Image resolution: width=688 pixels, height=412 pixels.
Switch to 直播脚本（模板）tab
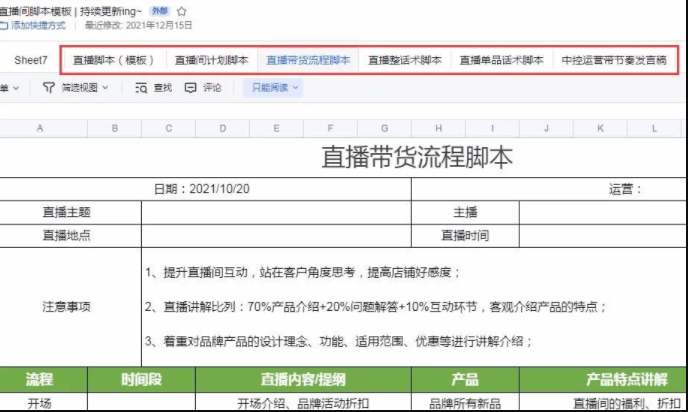113,60
